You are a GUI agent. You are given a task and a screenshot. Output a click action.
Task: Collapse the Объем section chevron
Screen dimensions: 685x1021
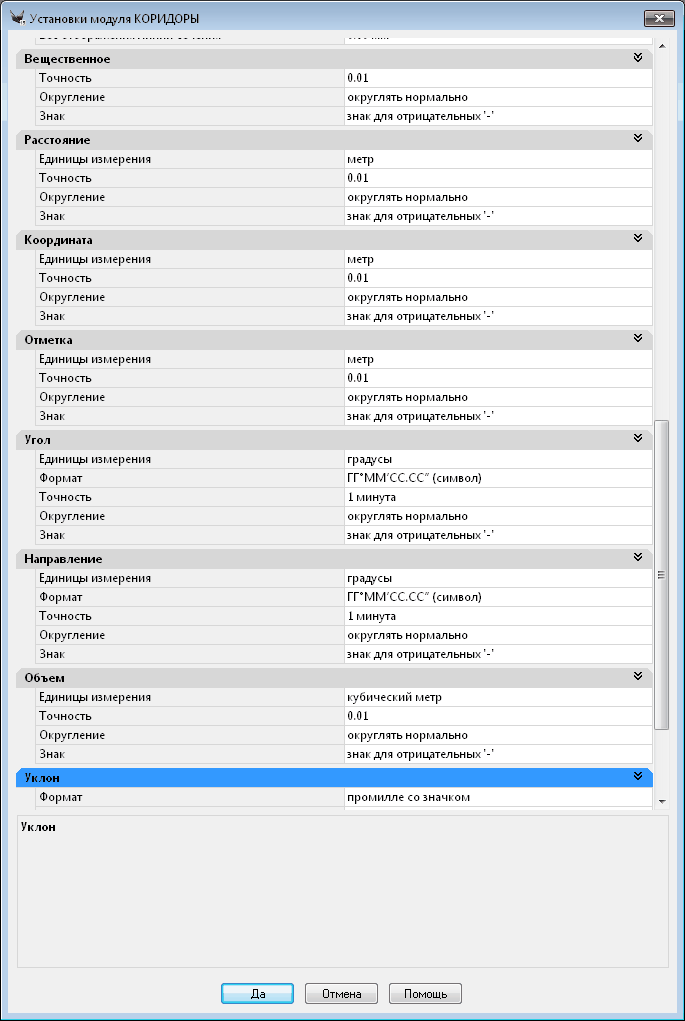pos(637,677)
